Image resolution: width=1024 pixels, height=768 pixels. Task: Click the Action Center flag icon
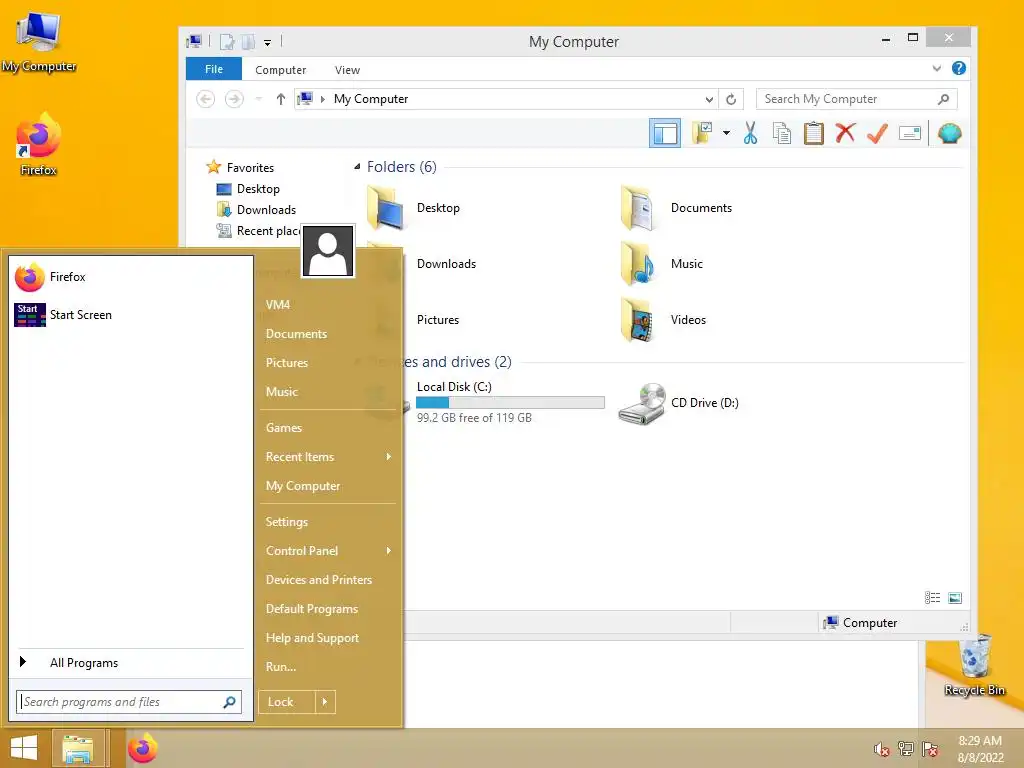930,749
